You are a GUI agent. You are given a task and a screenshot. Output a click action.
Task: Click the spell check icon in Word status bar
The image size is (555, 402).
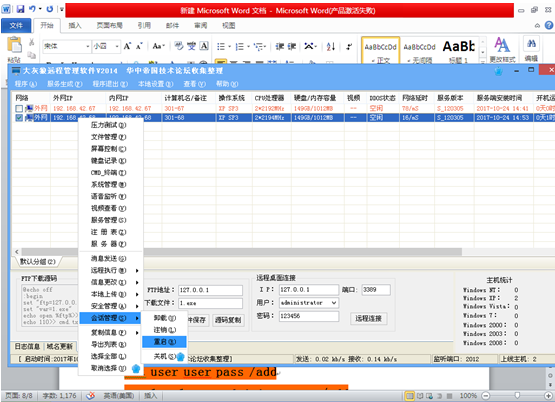click(91, 396)
